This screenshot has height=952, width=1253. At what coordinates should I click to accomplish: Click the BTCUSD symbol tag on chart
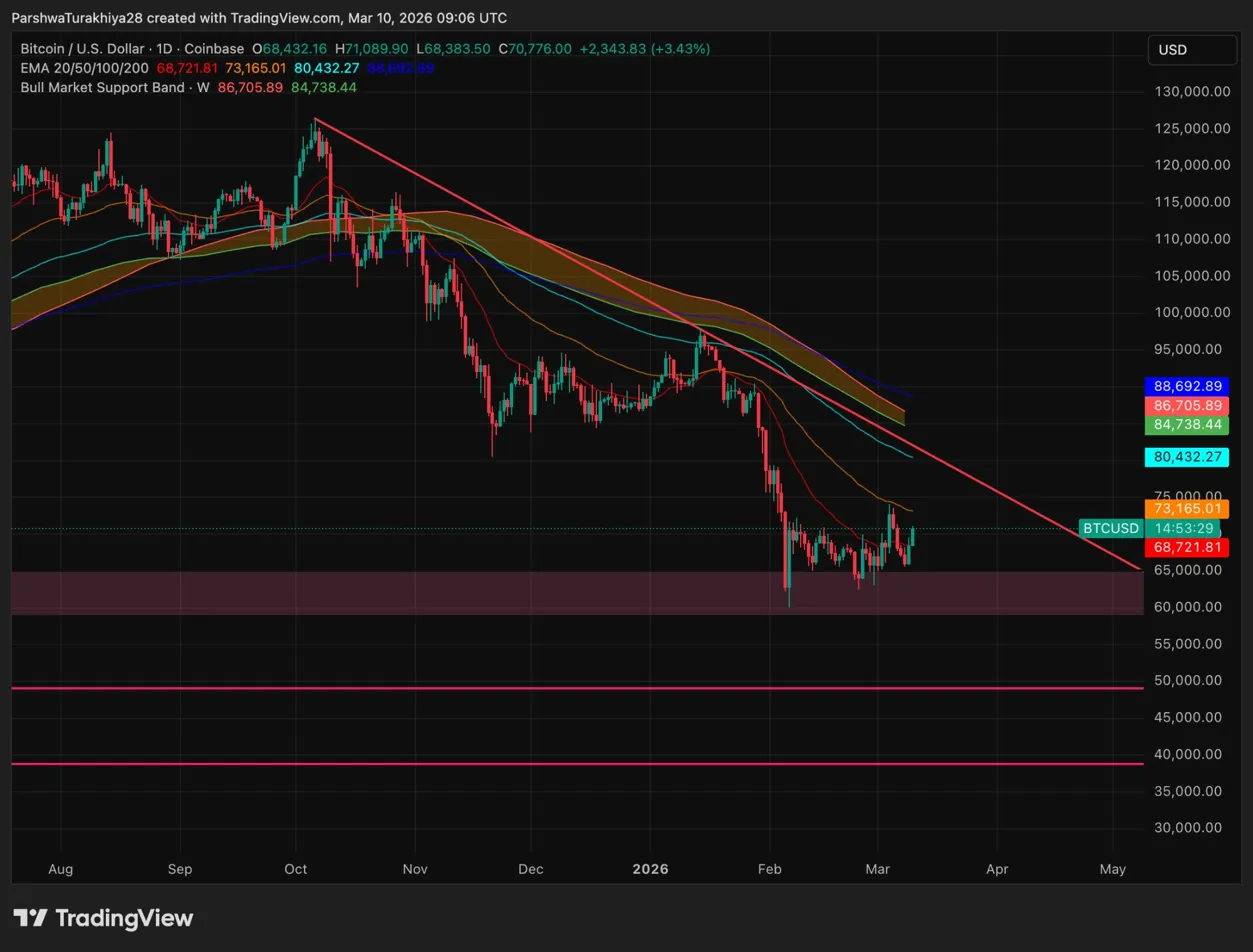[x=1111, y=528]
